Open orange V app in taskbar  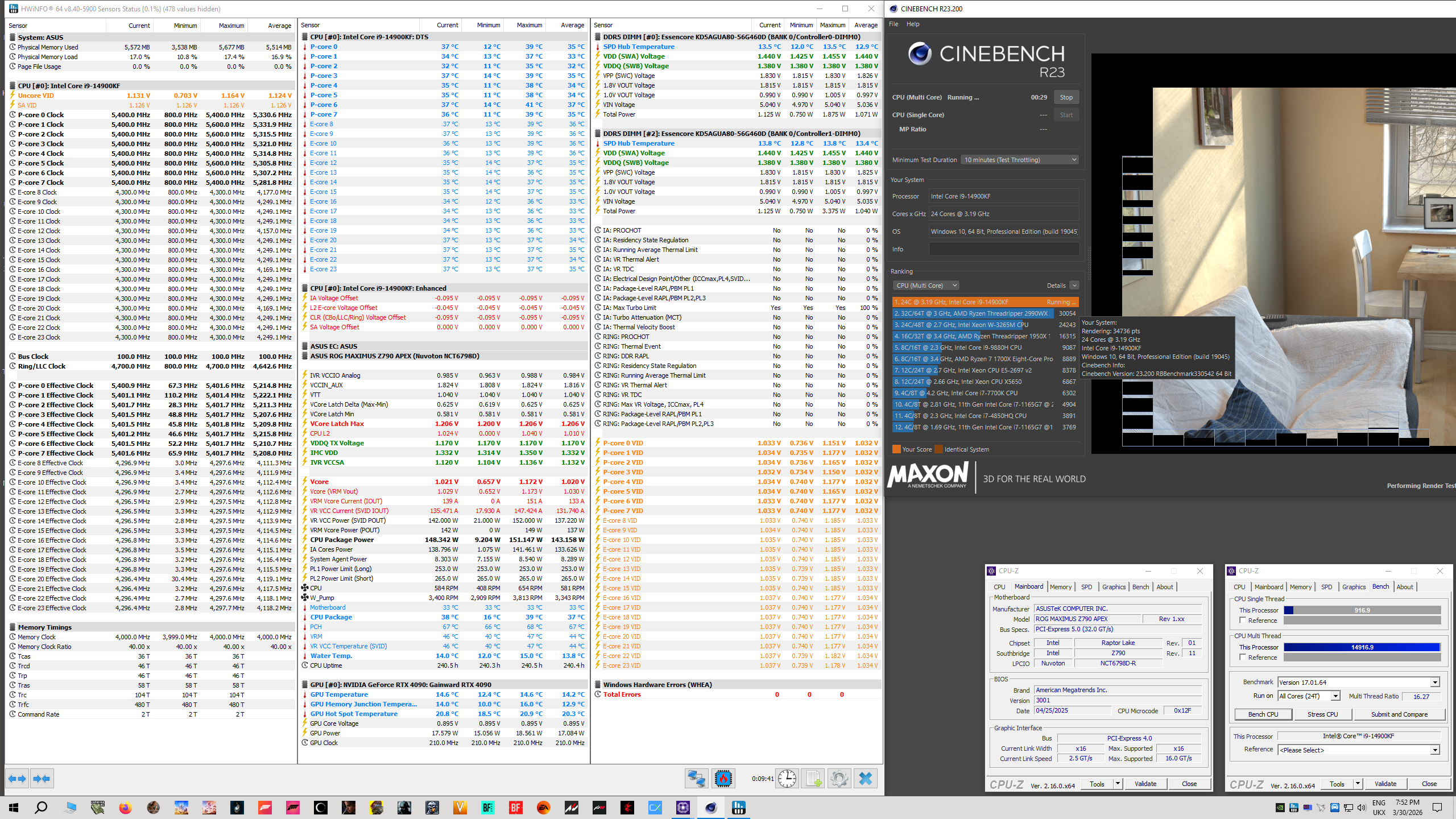[460, 808]
